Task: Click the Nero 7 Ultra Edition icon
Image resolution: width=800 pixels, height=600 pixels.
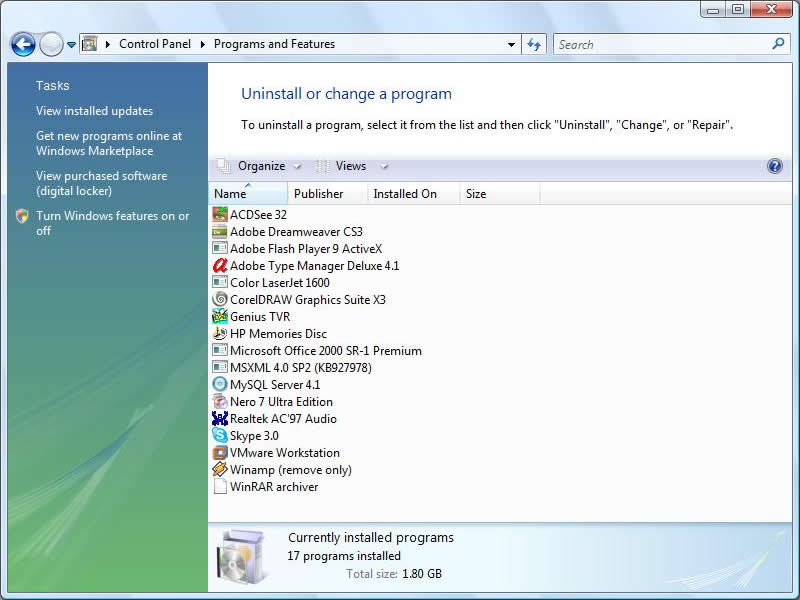Action: pyautogui.click(x=220, y=402)
